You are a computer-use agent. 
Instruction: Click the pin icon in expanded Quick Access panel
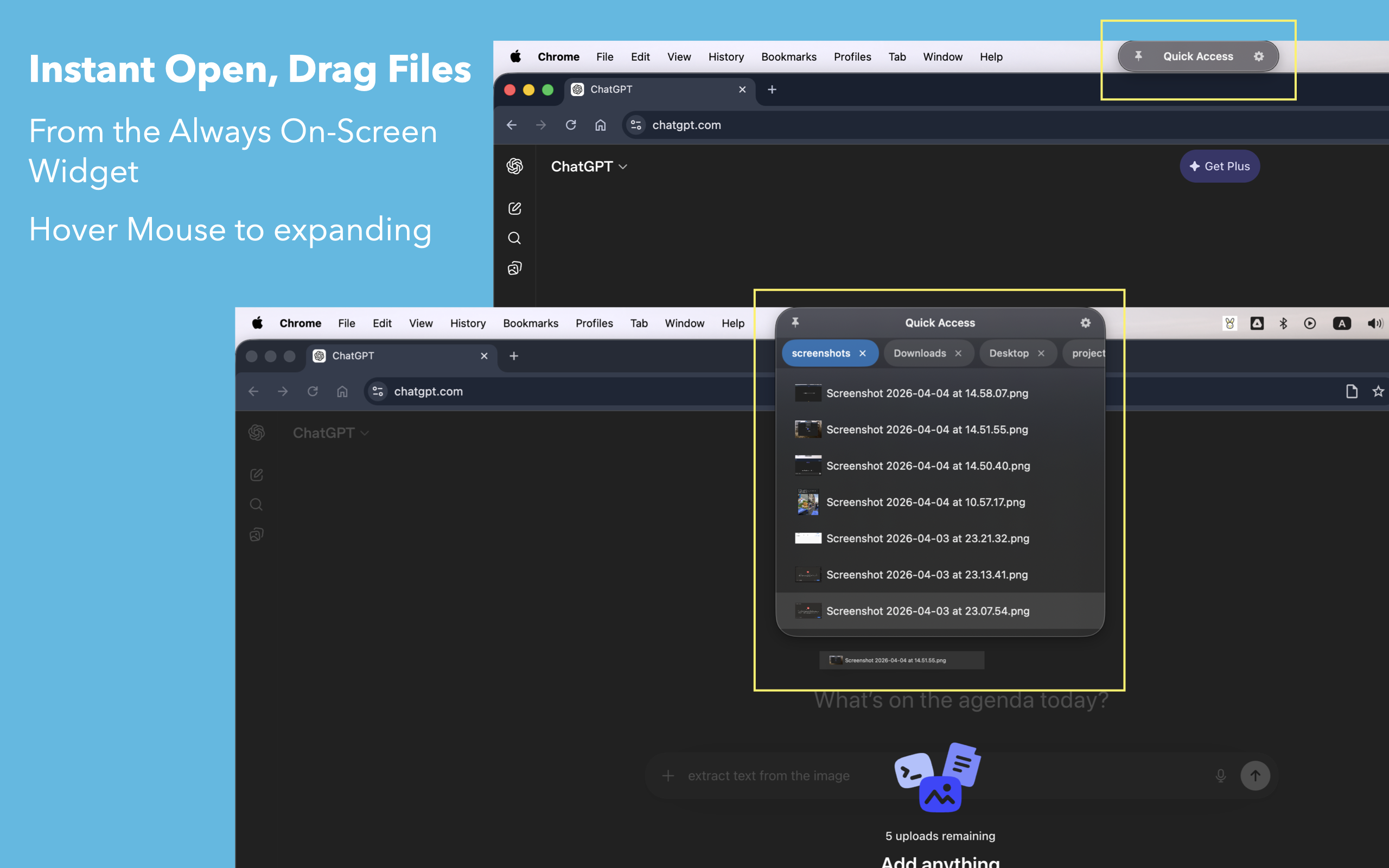pyautogui.click(x=795, y=323)
